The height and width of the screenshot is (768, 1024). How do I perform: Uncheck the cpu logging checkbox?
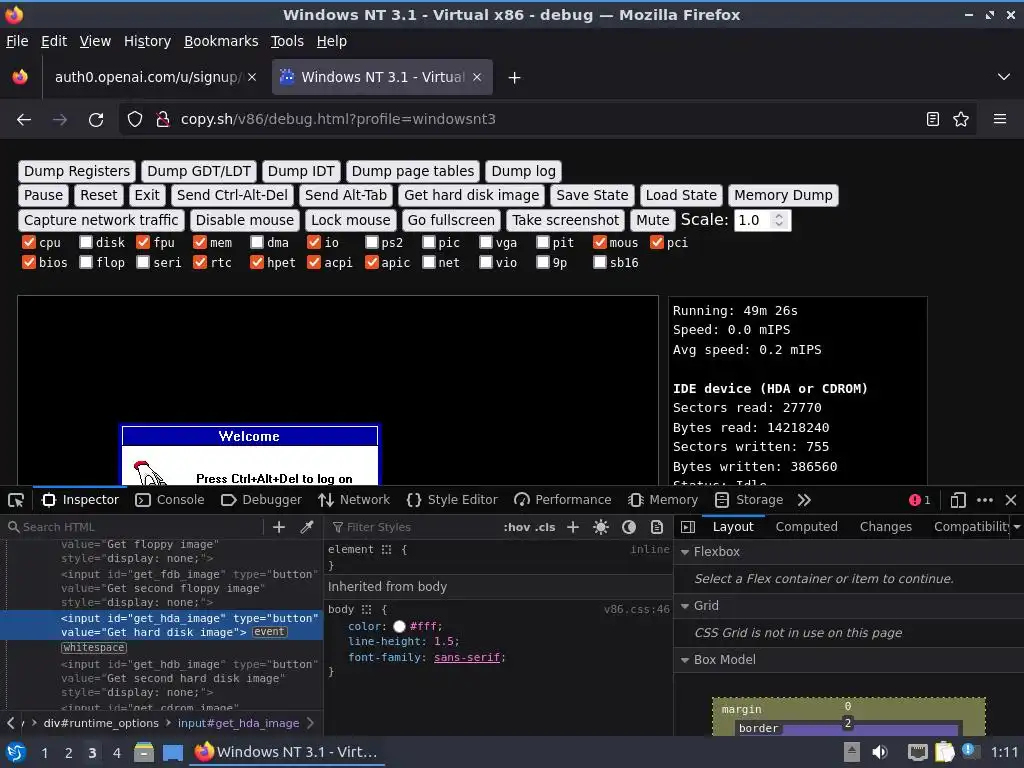pyautogui.click(x=29, y=242)
